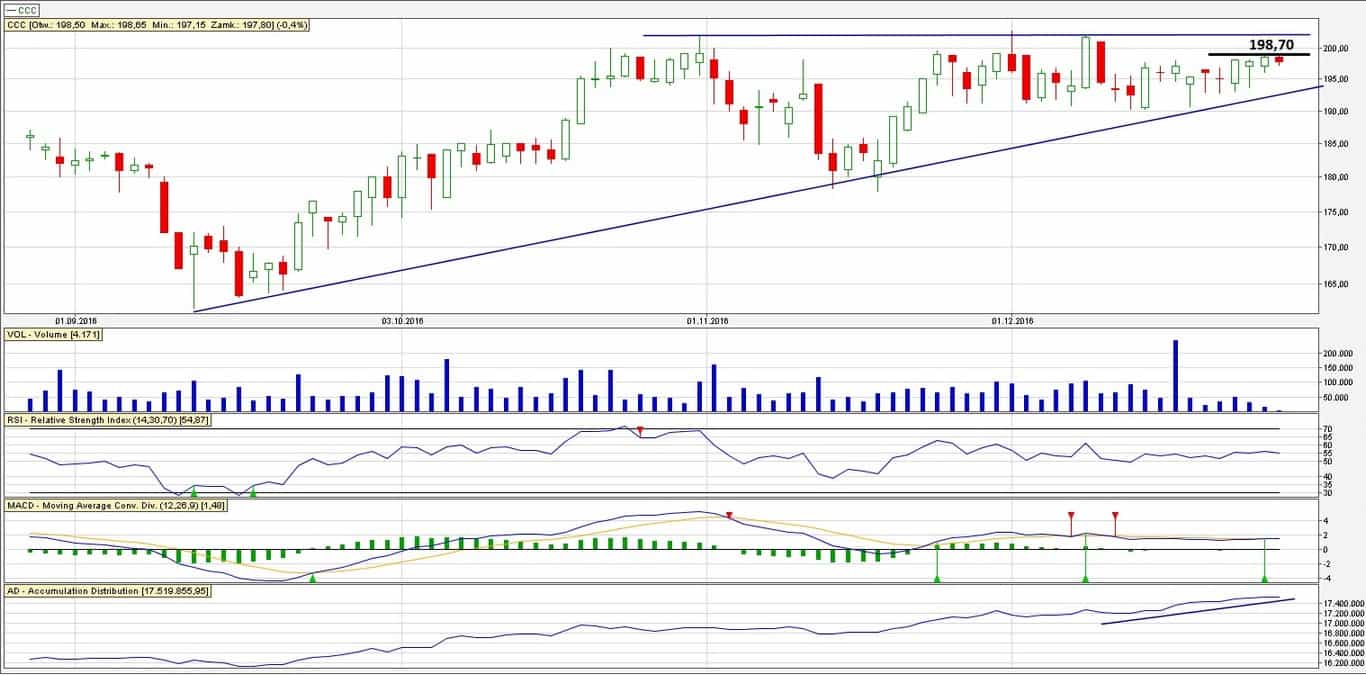1366x675 pixels.
Task: Click the last red MACD sell marker
Action: click(x=1115, y=516)
